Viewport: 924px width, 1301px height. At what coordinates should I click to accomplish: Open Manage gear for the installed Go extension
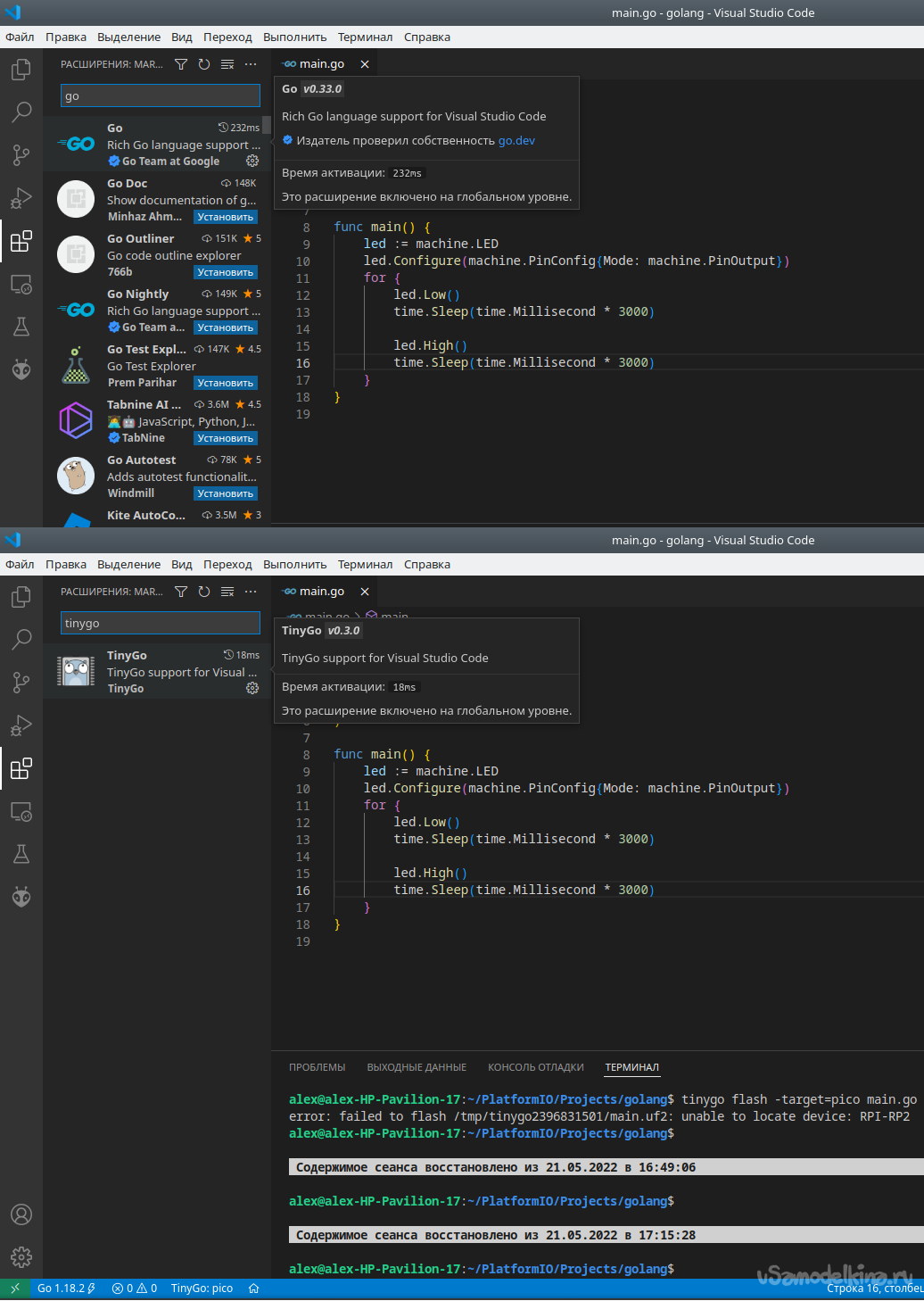pyautogui.click(x=252, y=162)
